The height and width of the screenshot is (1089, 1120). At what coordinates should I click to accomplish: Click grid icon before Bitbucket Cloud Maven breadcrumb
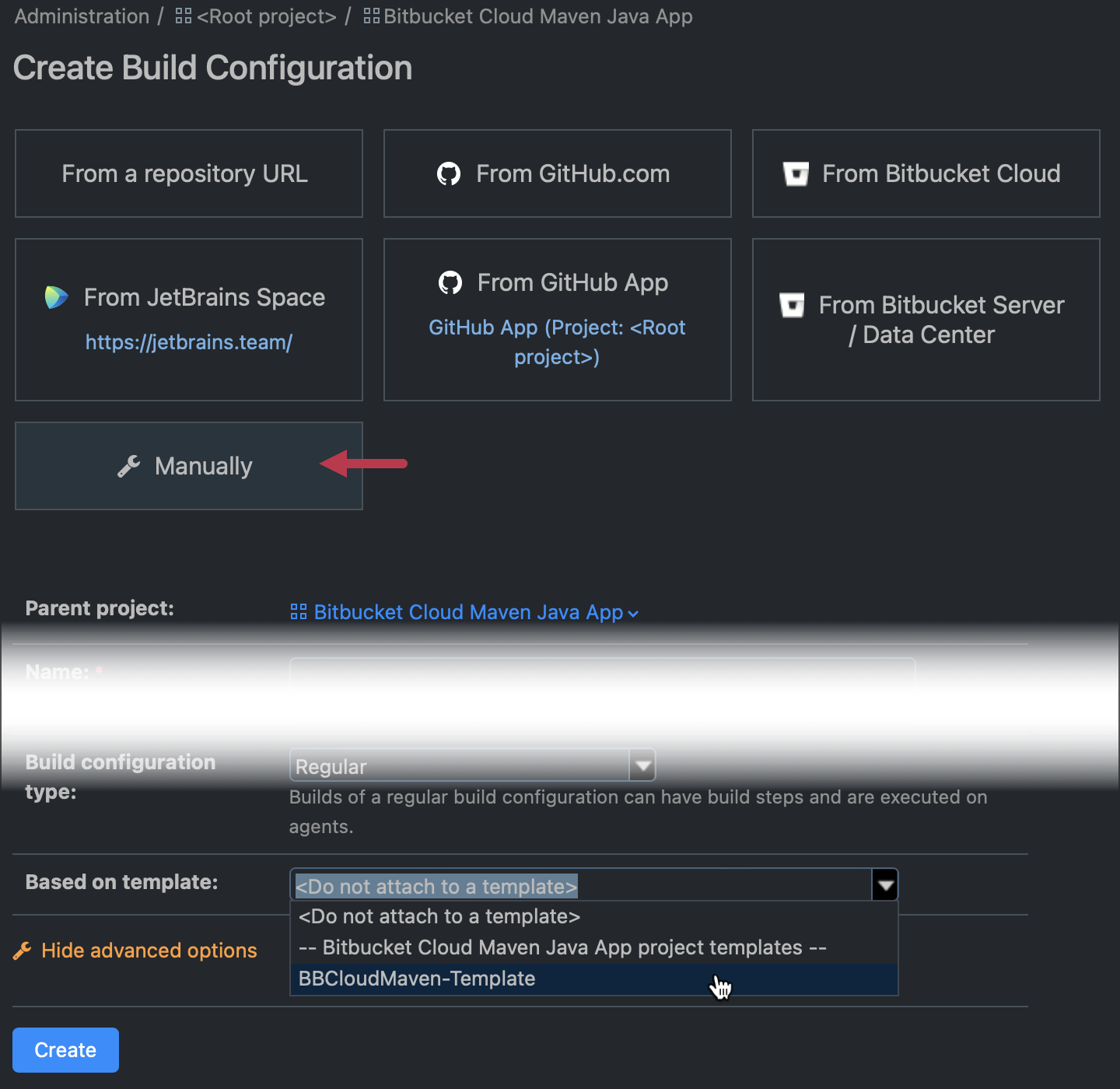(x=372, y=16)
